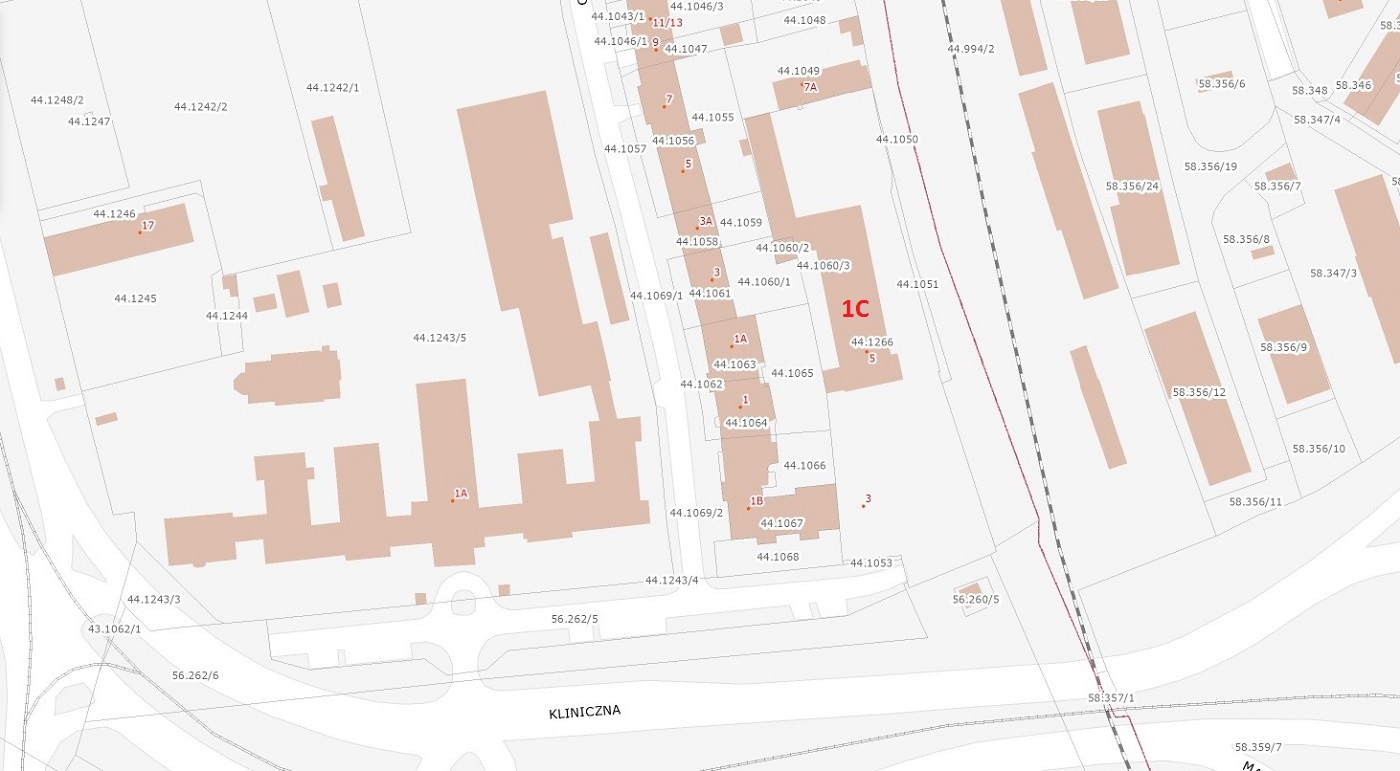This screenshot has height=771, width=1400.
Task: Click parcel label 44.1245
Action: click(135, 299)
